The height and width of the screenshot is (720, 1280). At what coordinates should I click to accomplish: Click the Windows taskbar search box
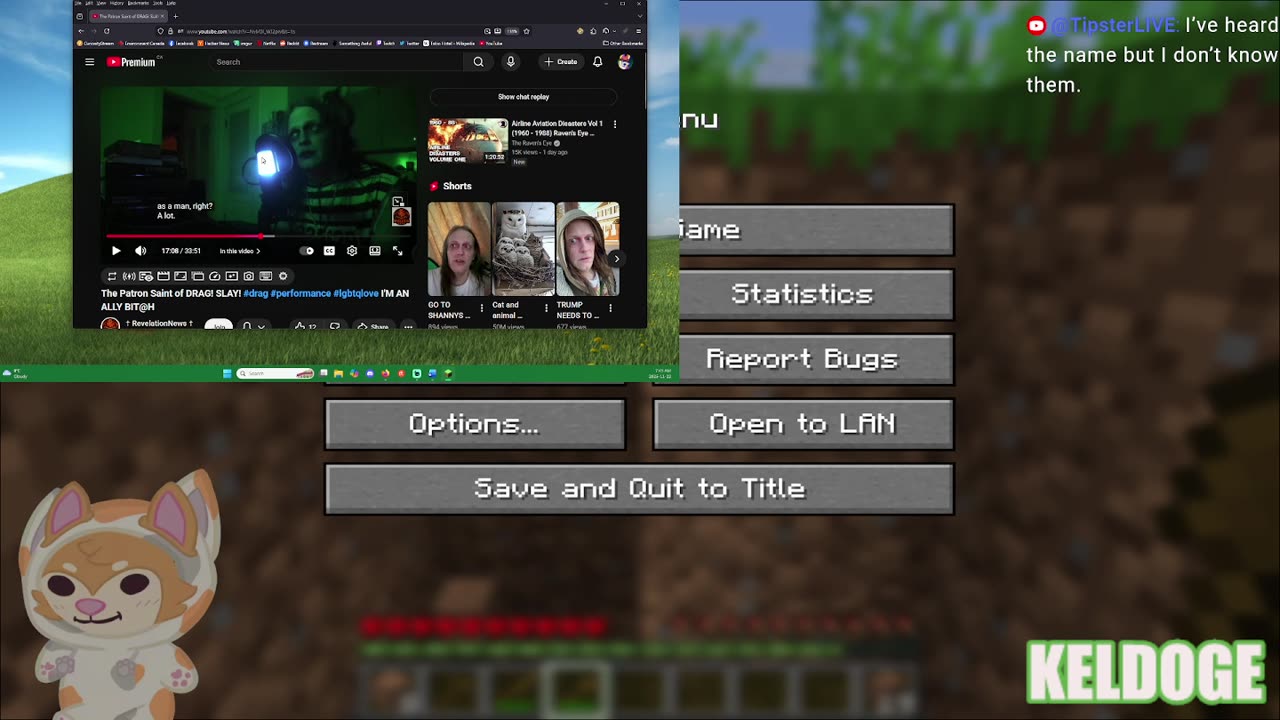click(275, 373)
